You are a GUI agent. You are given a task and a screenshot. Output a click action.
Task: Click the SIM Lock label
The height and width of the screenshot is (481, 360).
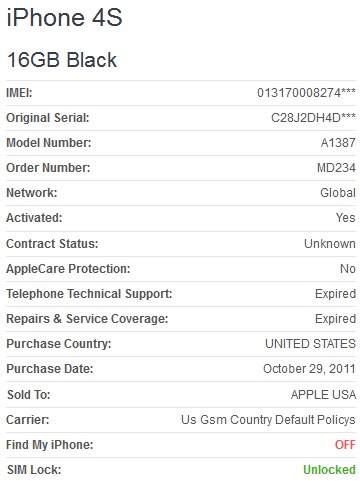click(34, 470)
